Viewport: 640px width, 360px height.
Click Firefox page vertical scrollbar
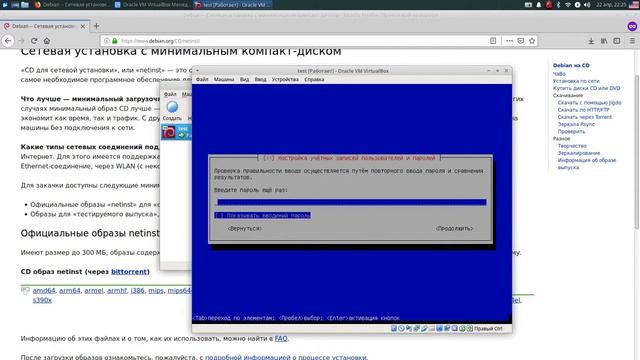[637, 152]
